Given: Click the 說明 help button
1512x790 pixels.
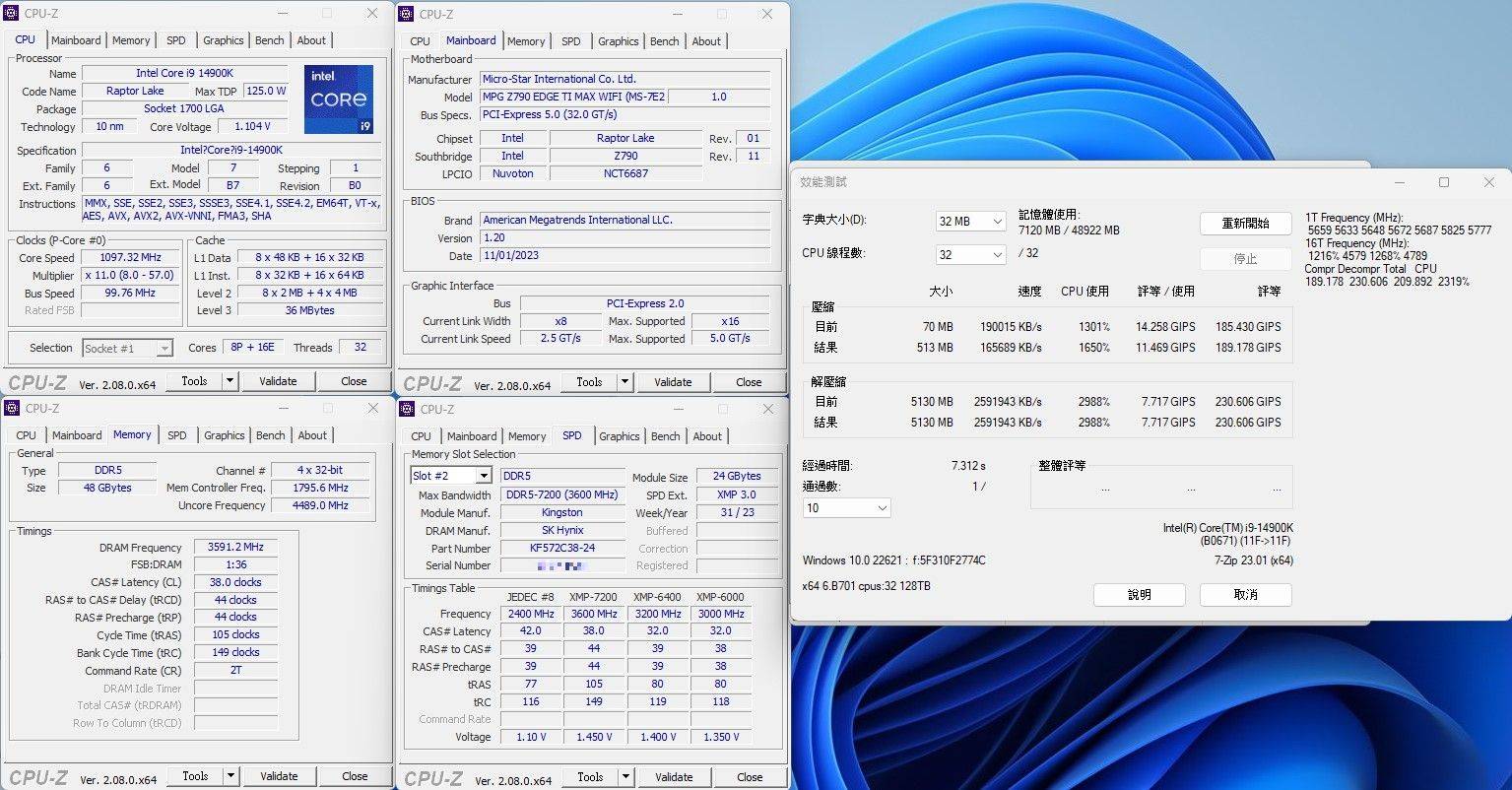Looking at the screenshot, I should (x=1139, y=595).
